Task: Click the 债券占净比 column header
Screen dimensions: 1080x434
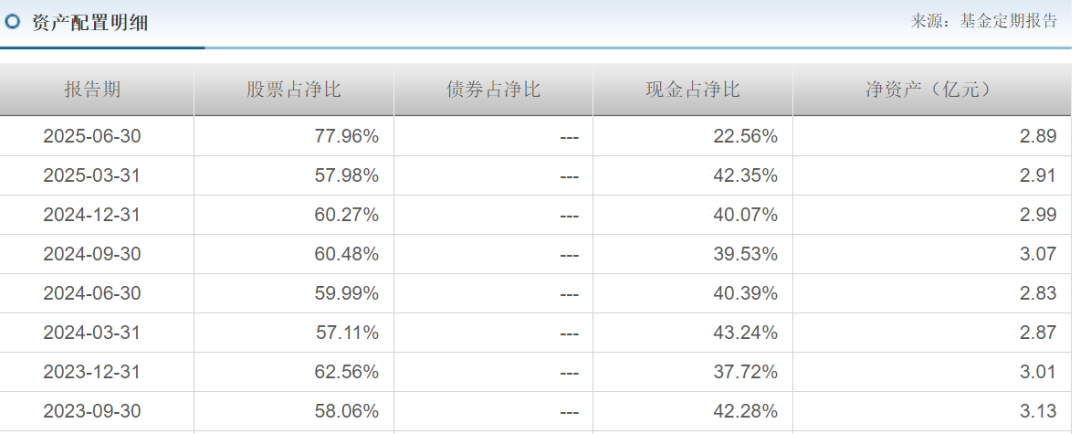Action: pos(493,90)
